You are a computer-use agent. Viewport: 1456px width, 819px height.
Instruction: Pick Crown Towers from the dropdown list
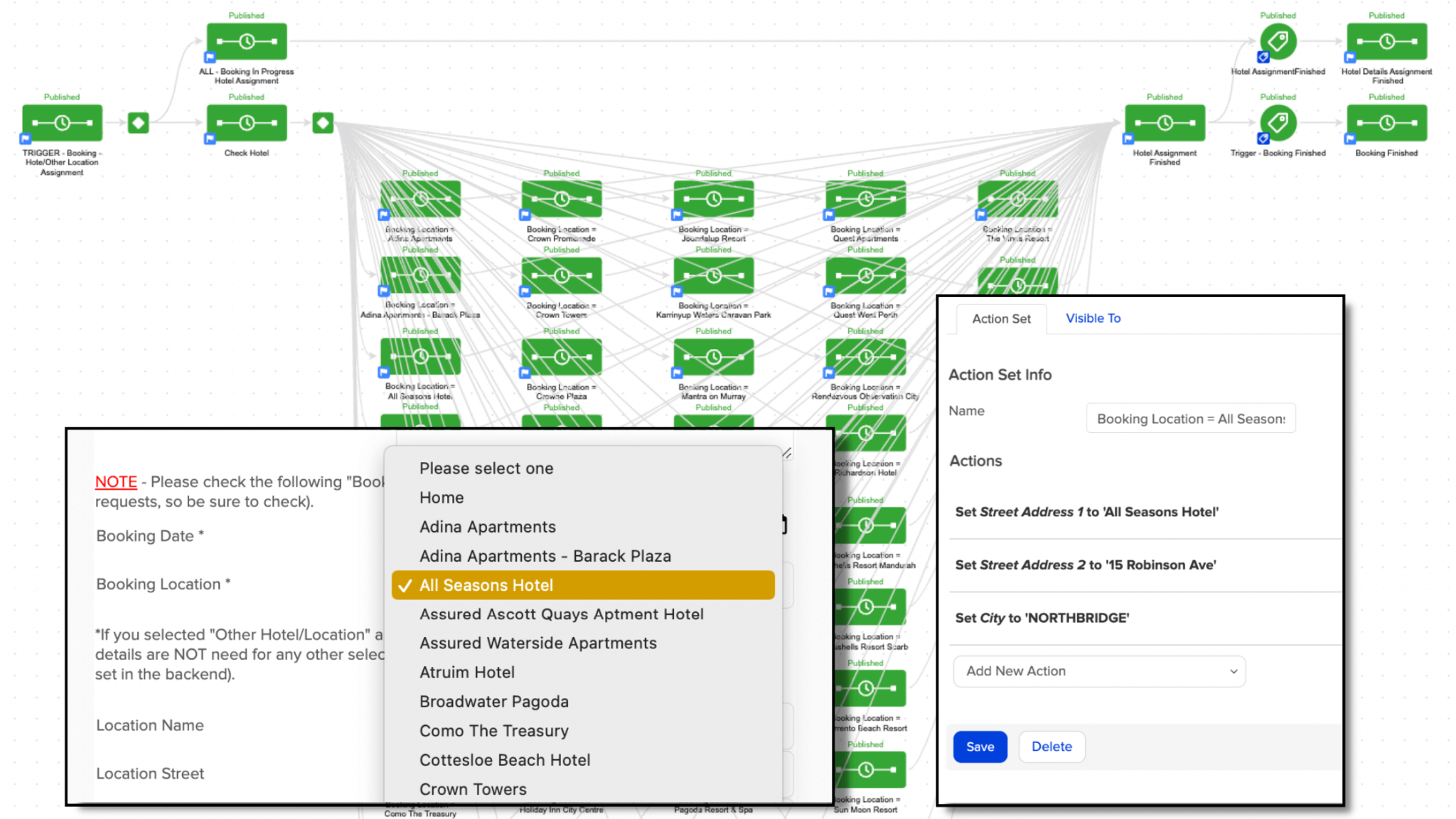473,789
